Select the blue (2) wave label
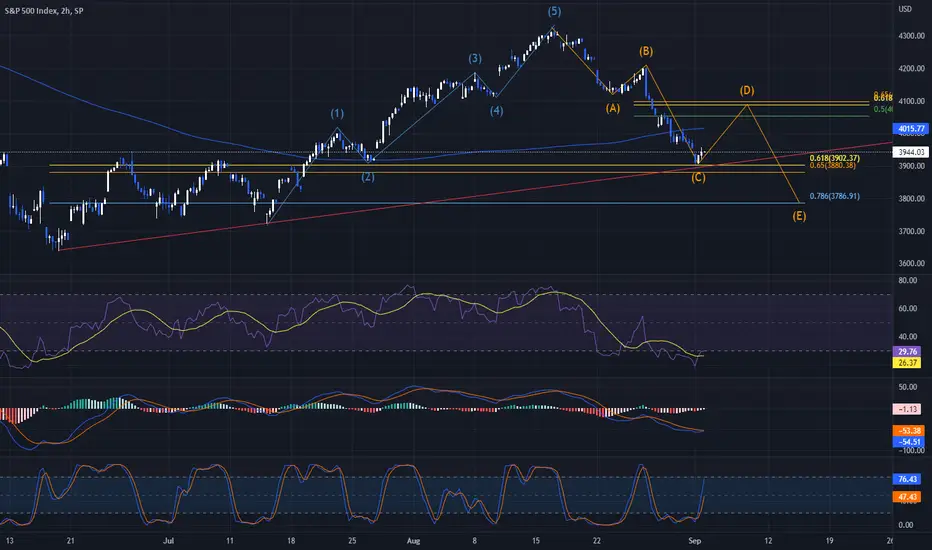This screenshot has width=932, height=550. coord(368,177)
